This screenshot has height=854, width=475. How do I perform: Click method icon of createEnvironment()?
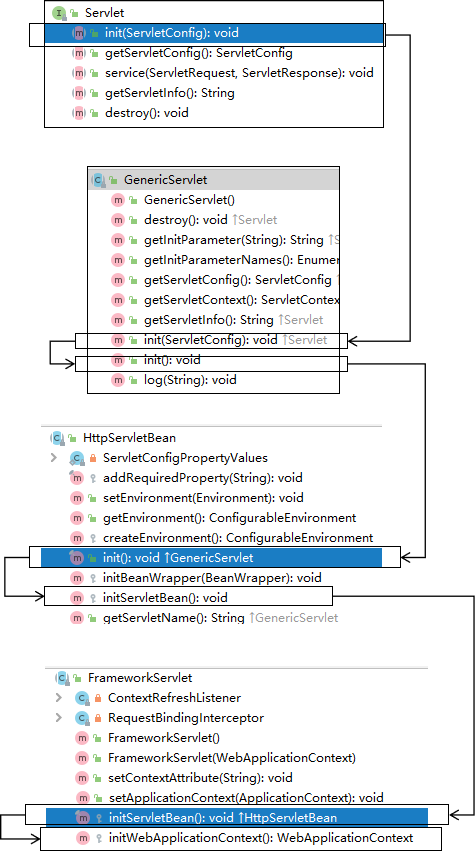coord(77,538)
